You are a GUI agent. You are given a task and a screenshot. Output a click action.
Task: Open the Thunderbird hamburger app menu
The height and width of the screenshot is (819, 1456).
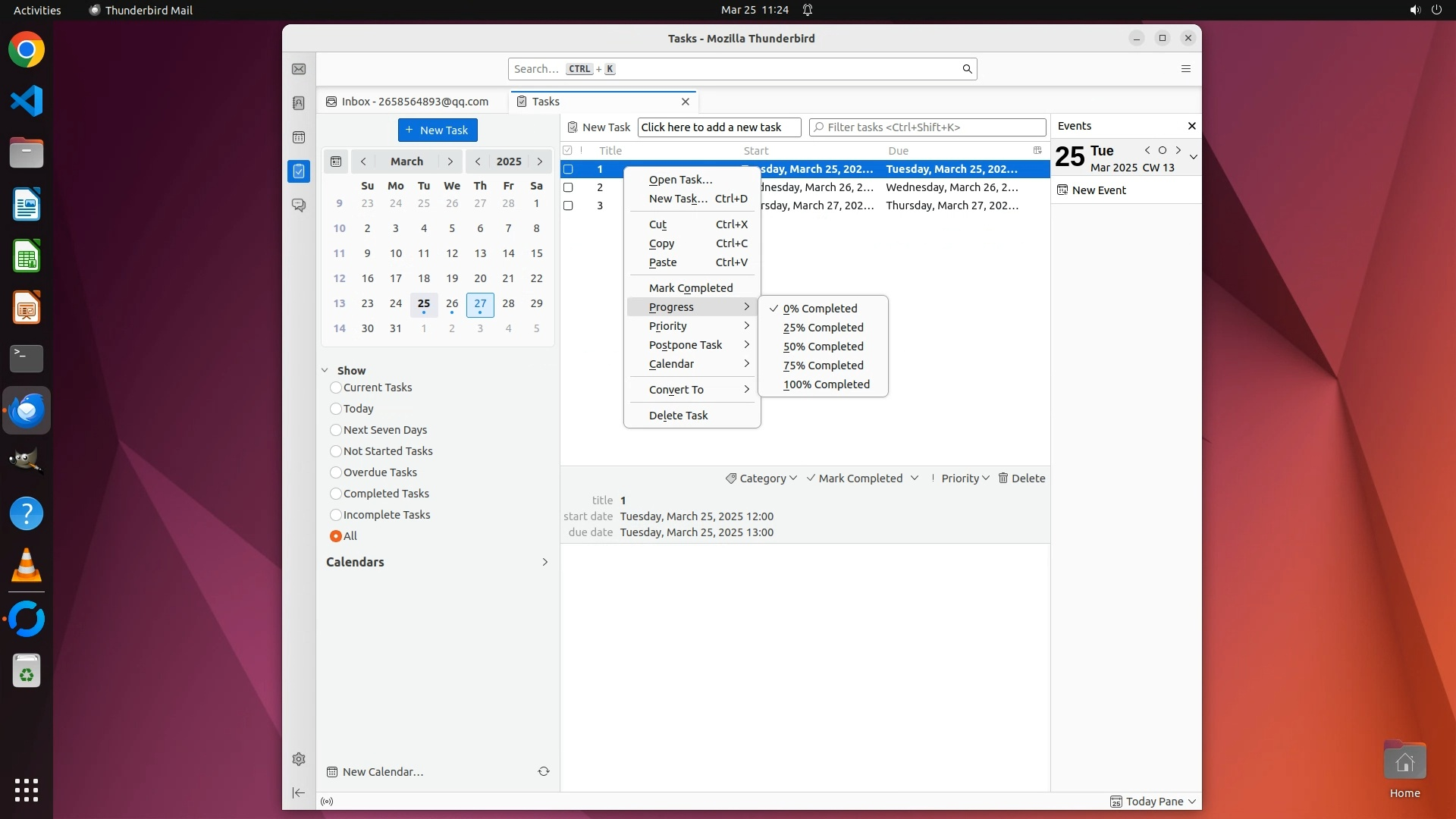pos(1186,69)
